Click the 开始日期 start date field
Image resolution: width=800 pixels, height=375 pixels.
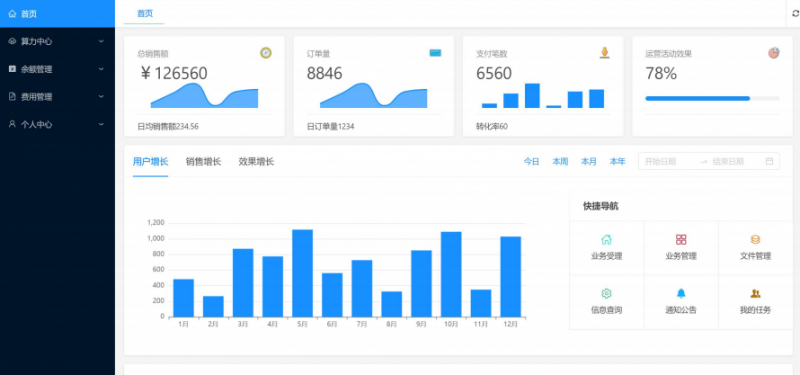click(x=668, y=162)
